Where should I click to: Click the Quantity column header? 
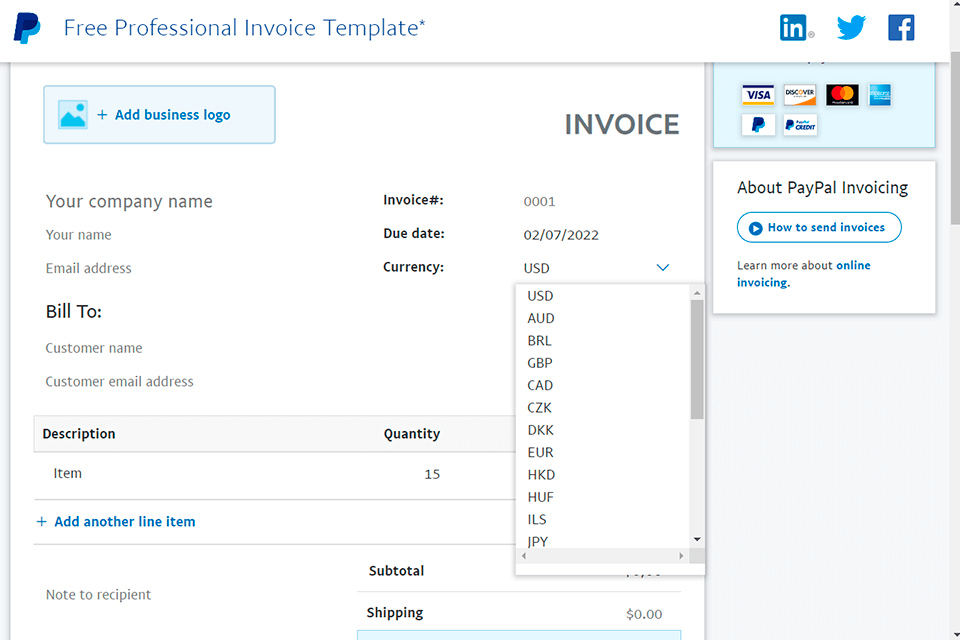pyautogui.click(x=411, y=434)
